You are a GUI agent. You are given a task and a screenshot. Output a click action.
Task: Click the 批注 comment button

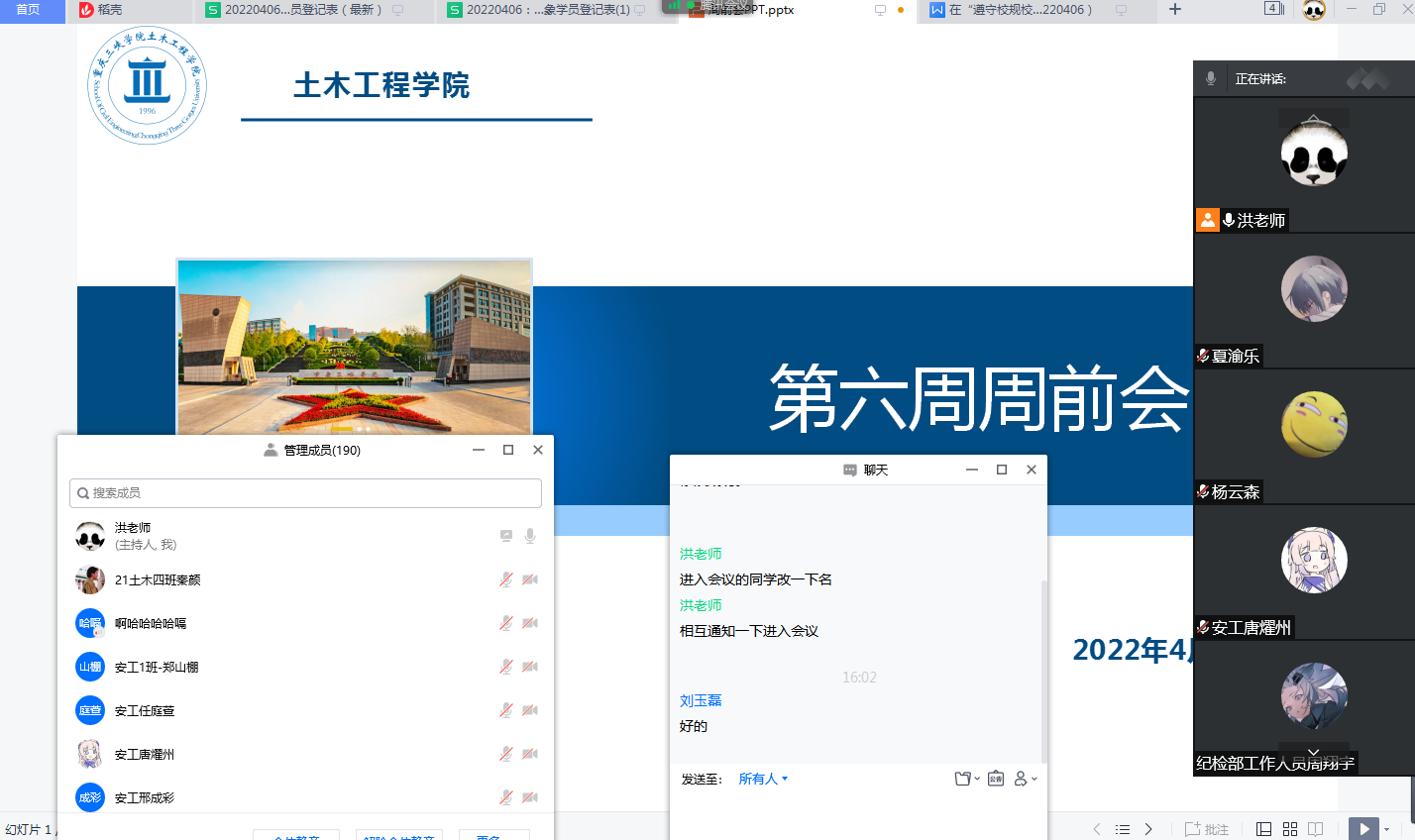pyautogui.click(x=1207, y=829)
